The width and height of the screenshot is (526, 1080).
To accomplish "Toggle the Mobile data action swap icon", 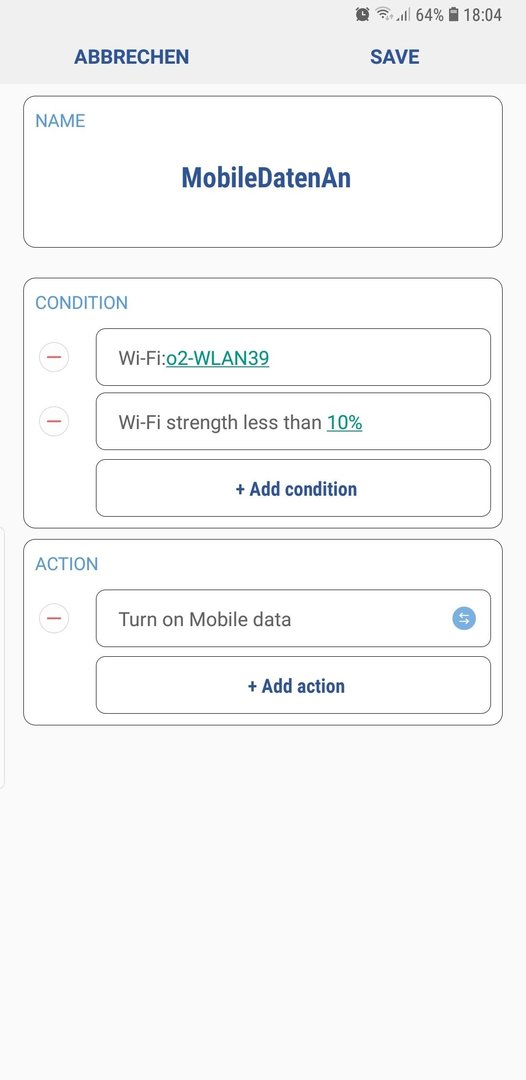I will coord(464,618).
